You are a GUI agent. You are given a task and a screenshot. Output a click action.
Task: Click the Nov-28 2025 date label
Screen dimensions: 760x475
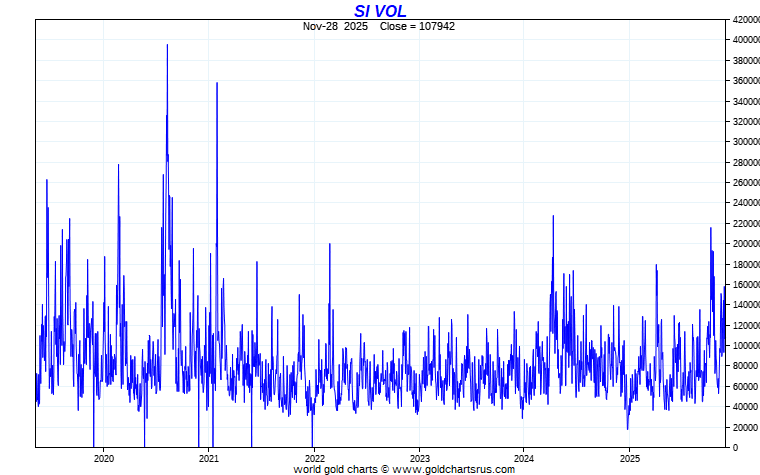point(337,26)
